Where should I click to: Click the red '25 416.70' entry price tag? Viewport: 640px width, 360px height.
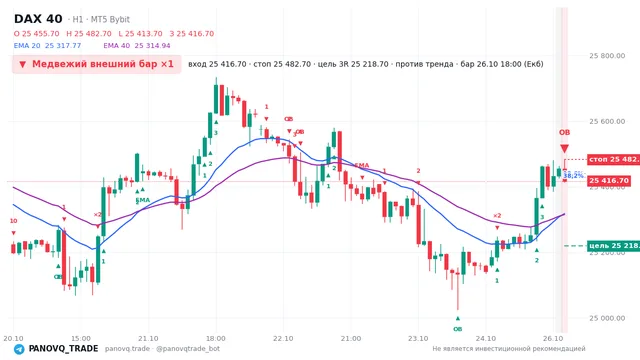coord(609,181)
